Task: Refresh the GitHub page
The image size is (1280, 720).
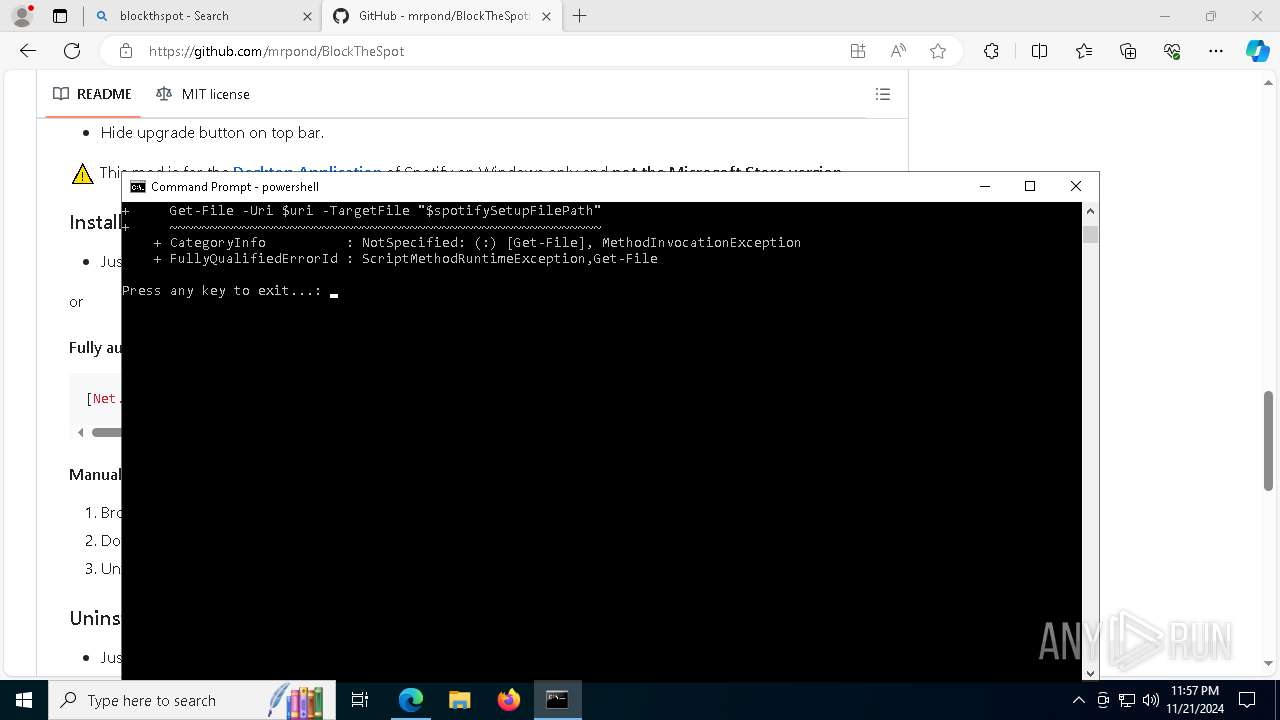Action: [x=72, y=51]
